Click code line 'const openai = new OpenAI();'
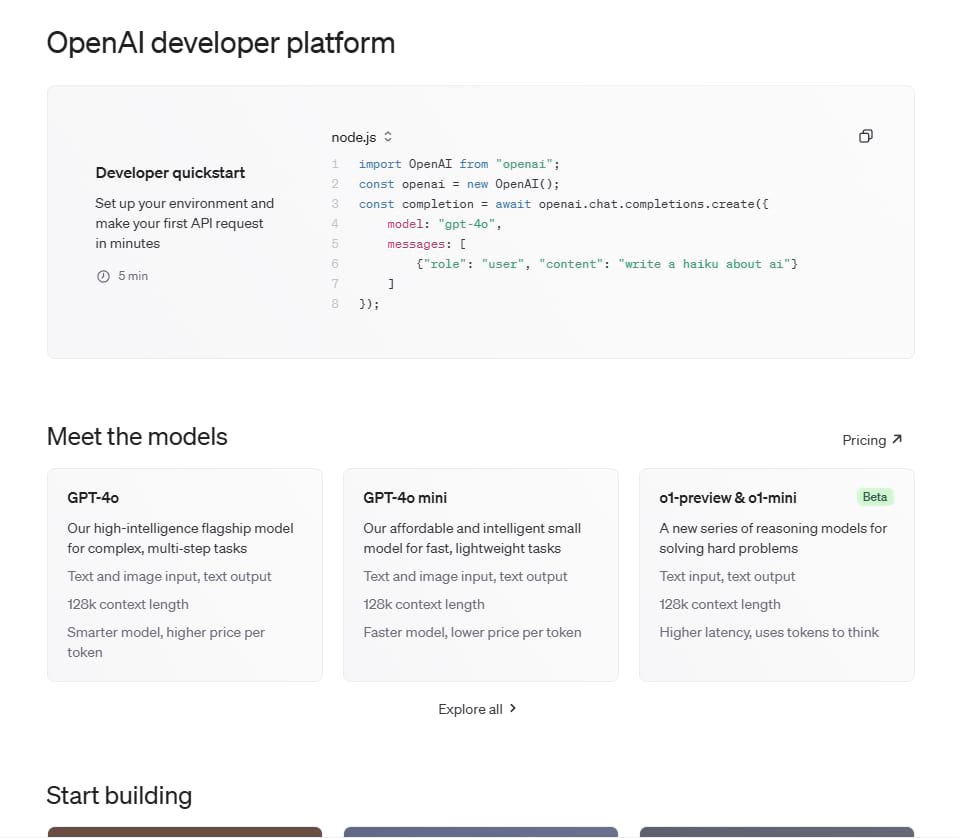Viewport: 959px width, 838px height. pos(459,184)
